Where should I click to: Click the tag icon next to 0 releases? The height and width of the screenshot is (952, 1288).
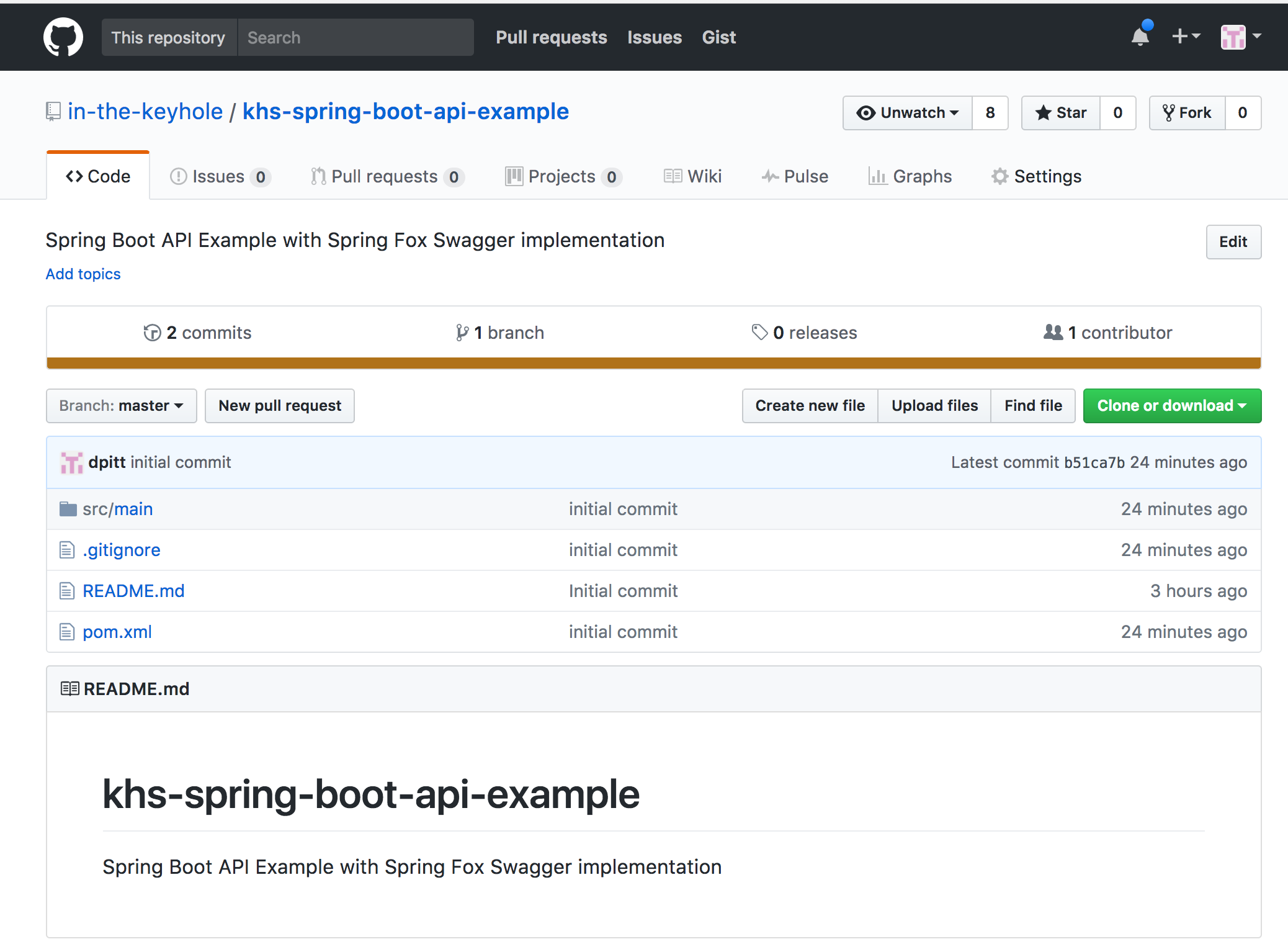point(759,333)
